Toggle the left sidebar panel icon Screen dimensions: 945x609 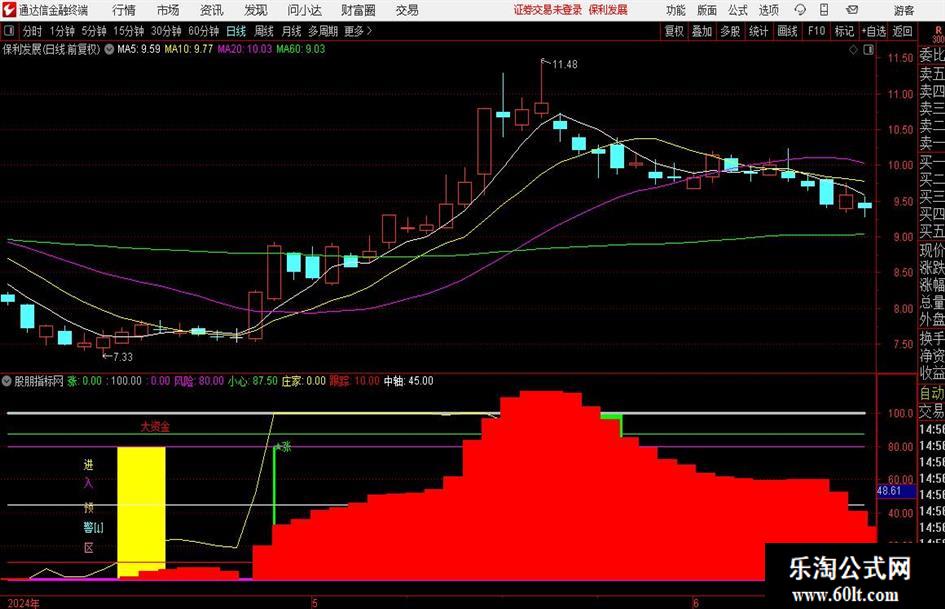(x=8, y=31)
